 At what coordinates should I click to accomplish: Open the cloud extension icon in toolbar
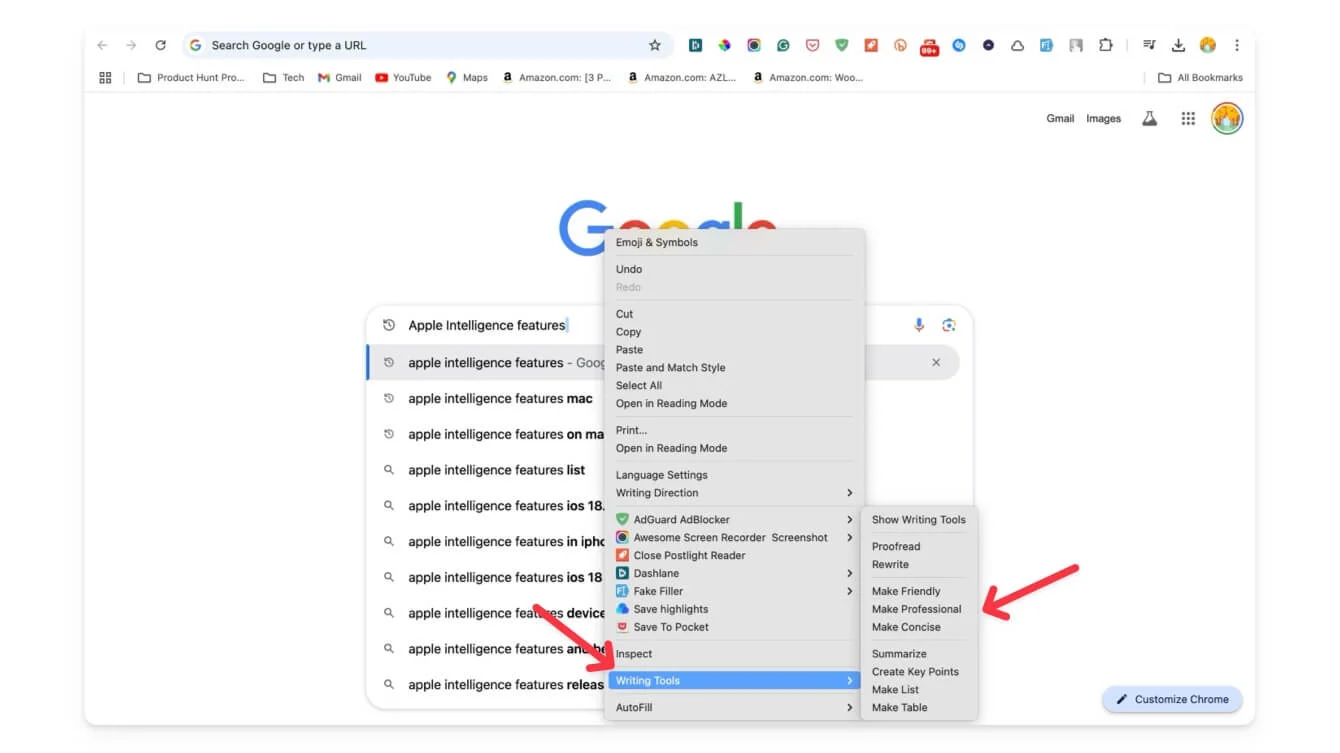[1017, 45]
